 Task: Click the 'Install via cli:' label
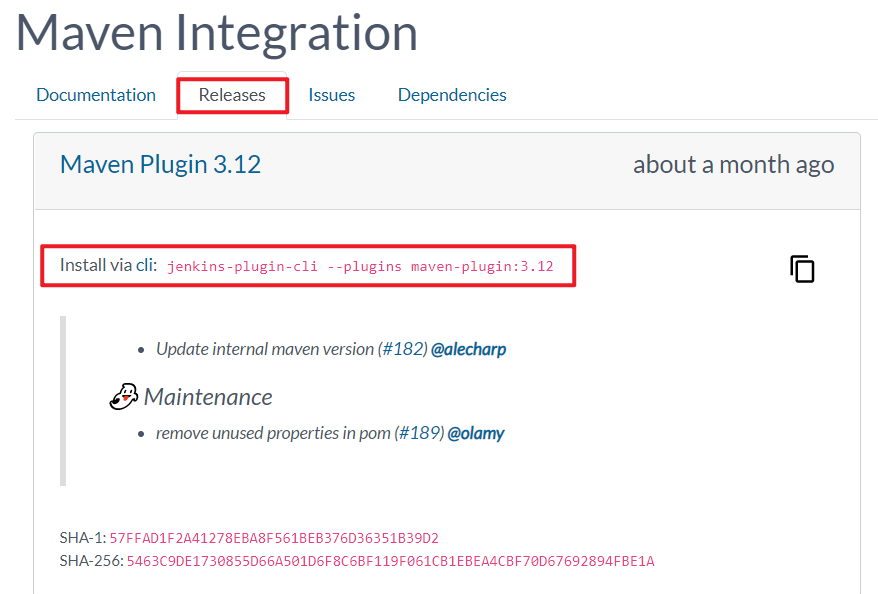click(x=109, y=265)
